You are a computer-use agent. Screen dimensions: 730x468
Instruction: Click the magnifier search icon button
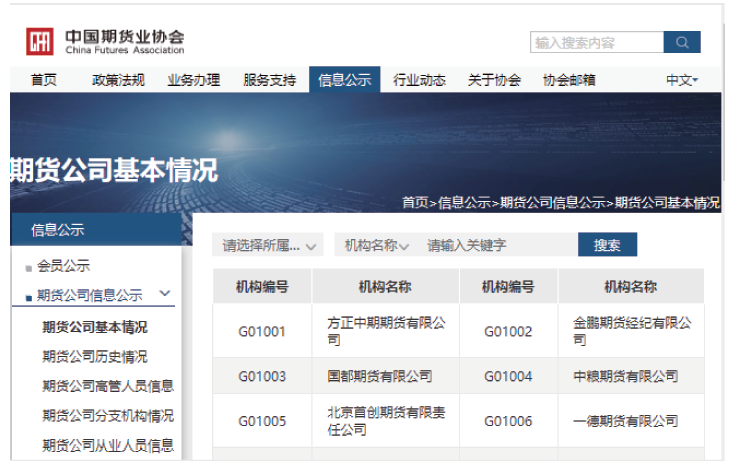682,42
